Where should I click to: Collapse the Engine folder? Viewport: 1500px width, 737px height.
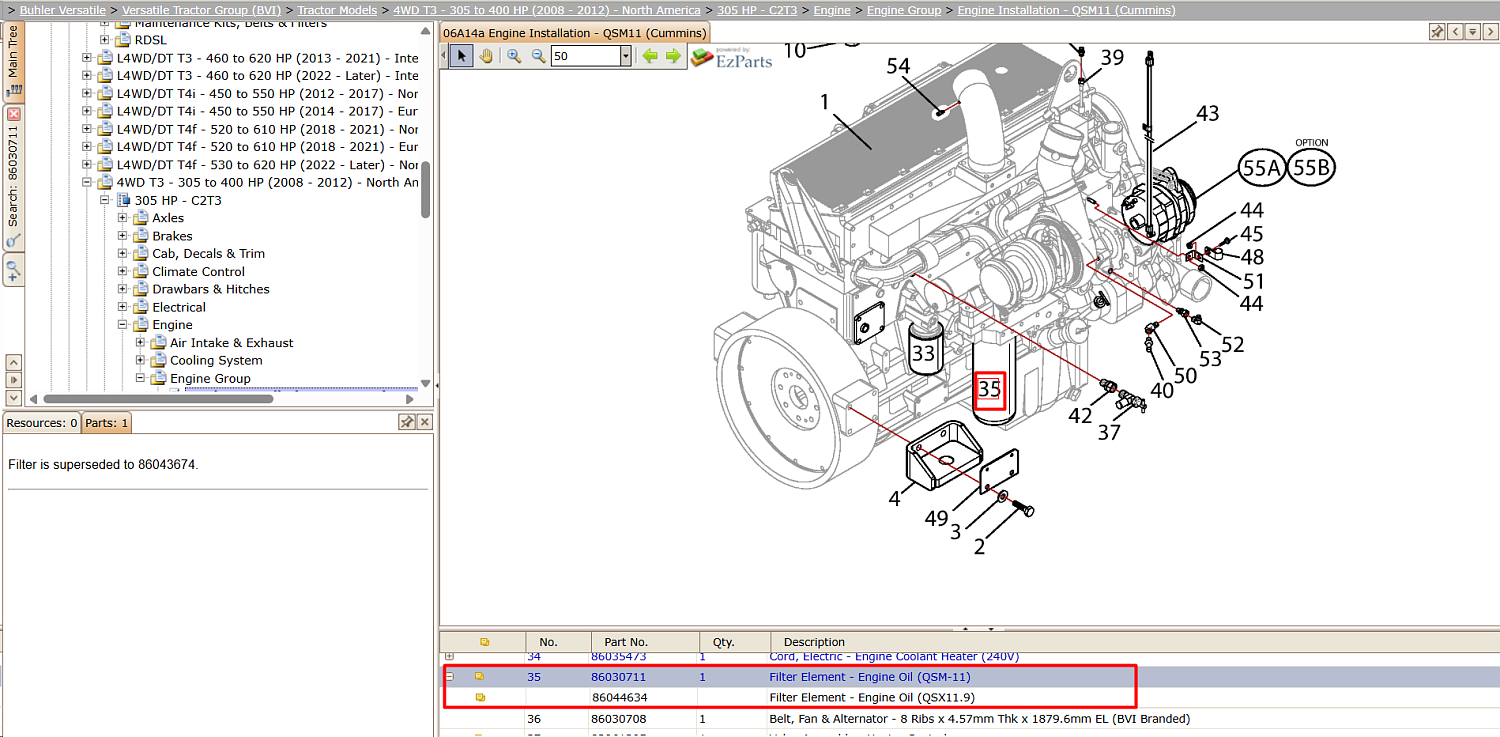click(123, 325)
